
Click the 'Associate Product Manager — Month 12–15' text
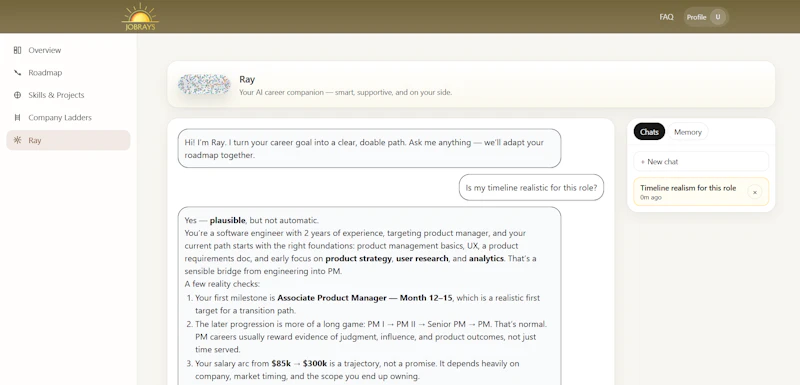point(365,297)
